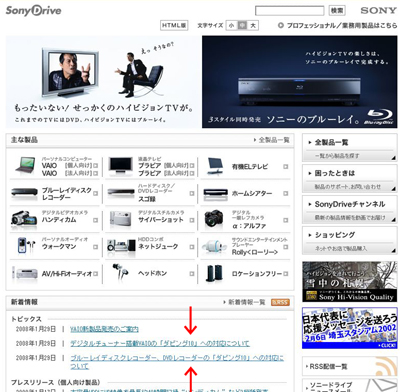Click the orange RSS badge
The height and width of the screenshot is (392, 400).
tap(280, 302)
